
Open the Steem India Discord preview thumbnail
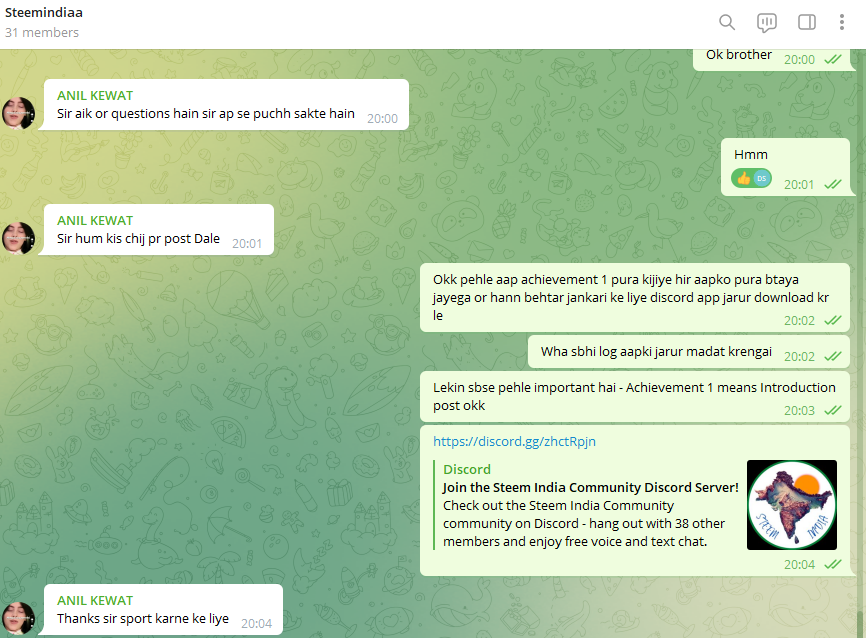click(791, 505)
